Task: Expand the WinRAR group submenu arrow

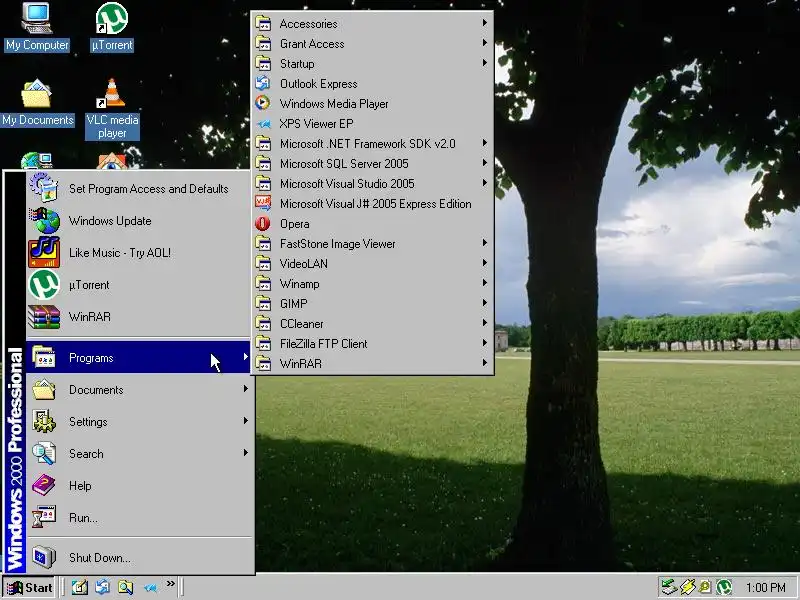Action: coord(485,363)
